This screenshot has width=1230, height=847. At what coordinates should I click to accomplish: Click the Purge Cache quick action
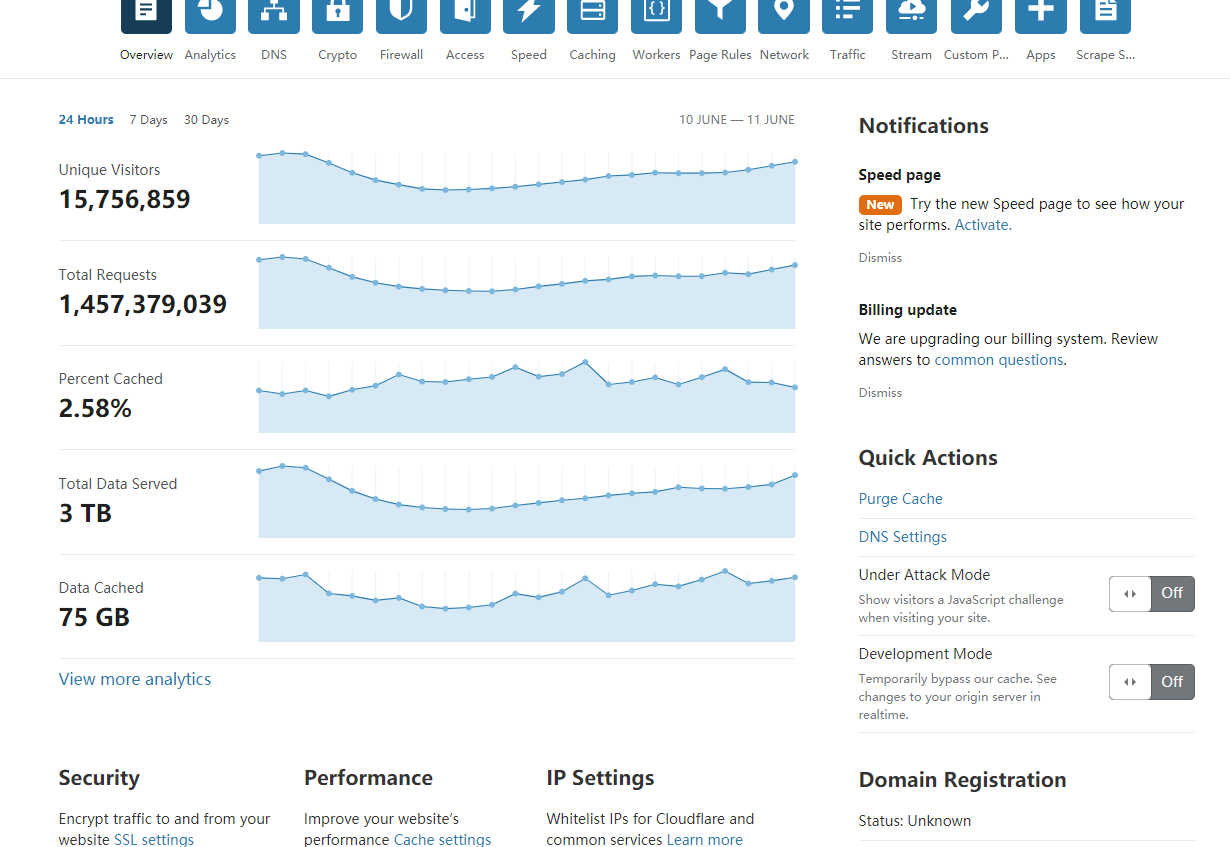coord(900,499)
